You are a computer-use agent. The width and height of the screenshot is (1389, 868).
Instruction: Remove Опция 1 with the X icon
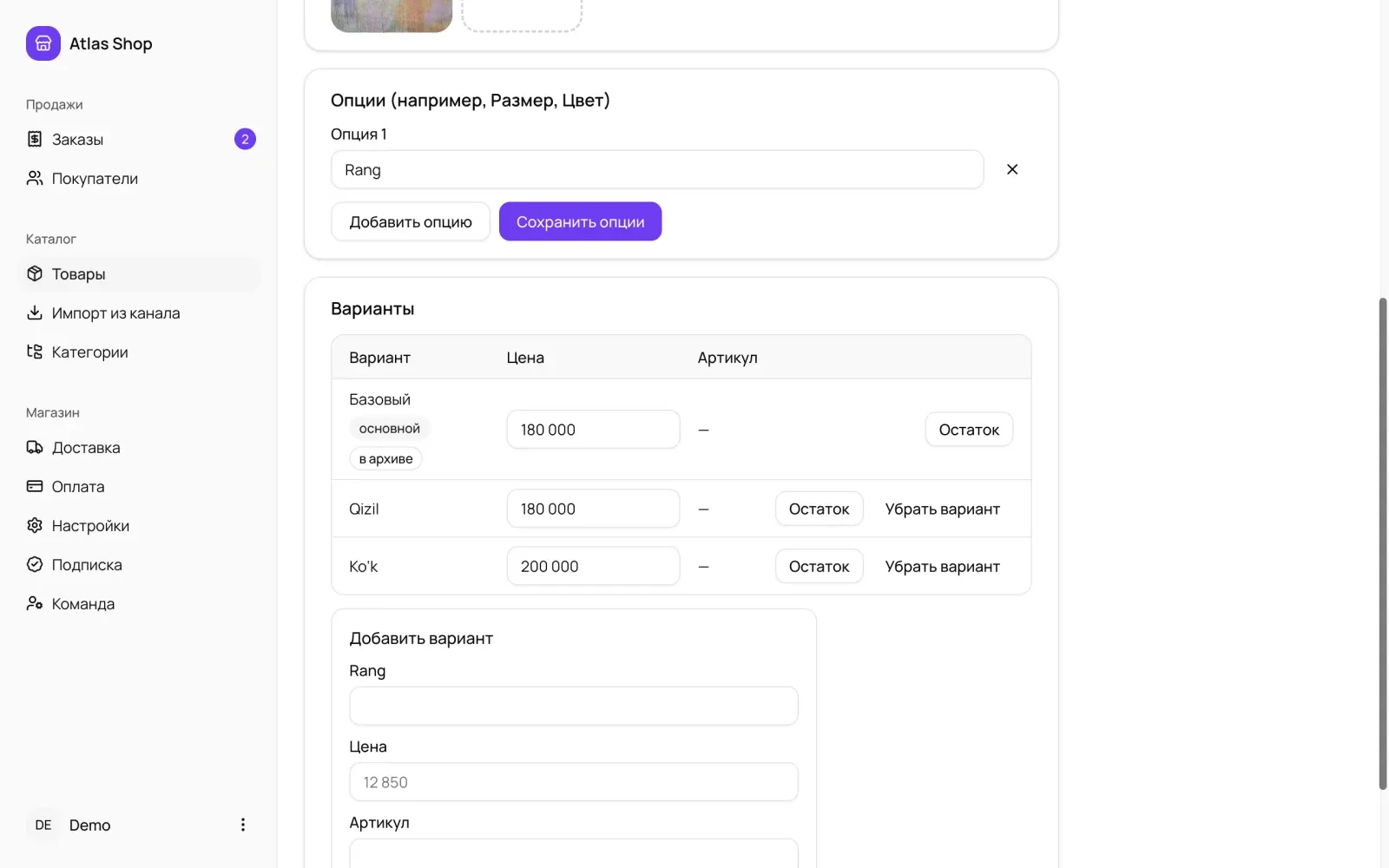click(1012, 169)
